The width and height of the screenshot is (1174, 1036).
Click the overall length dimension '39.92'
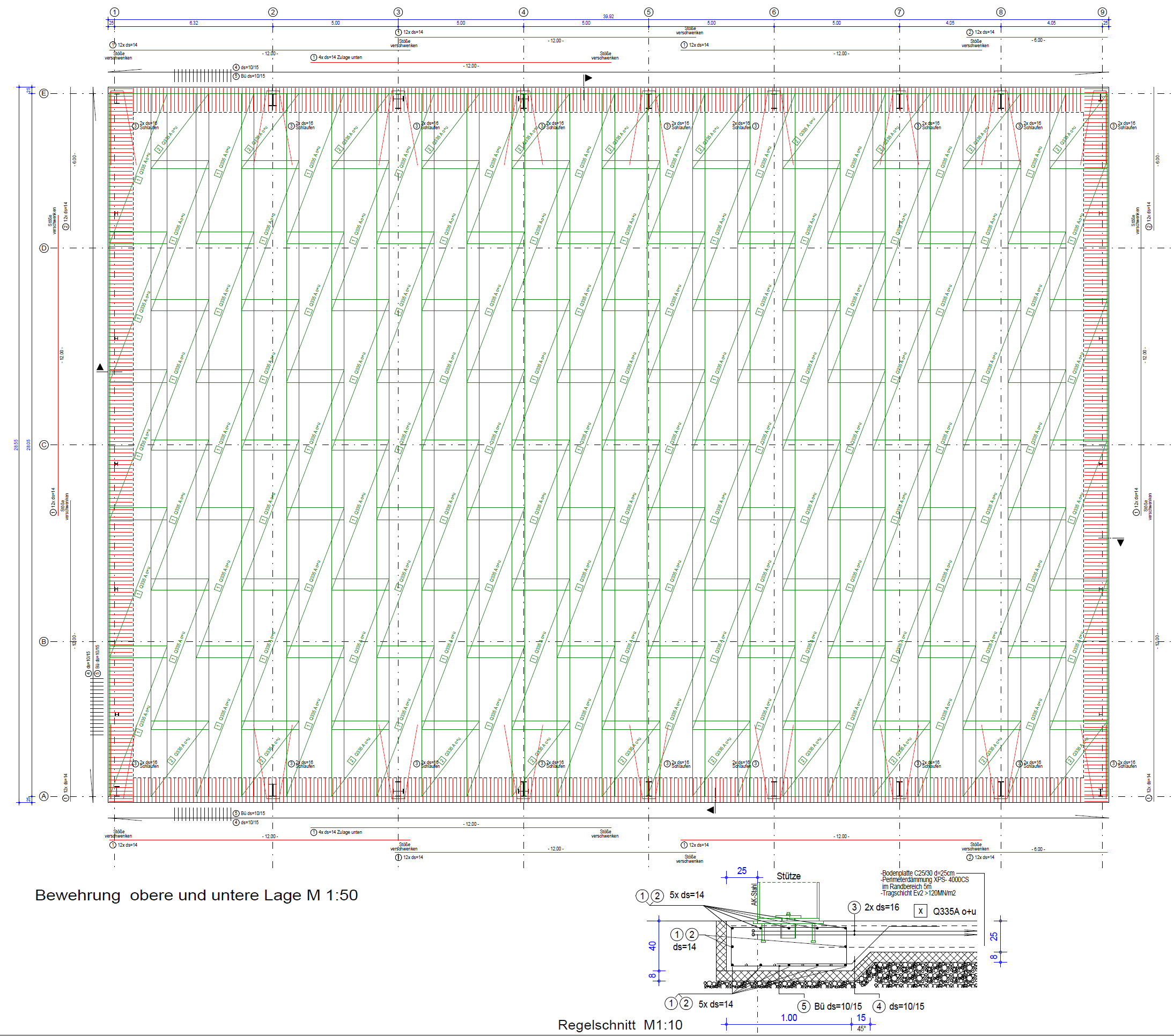click(608, 17)
